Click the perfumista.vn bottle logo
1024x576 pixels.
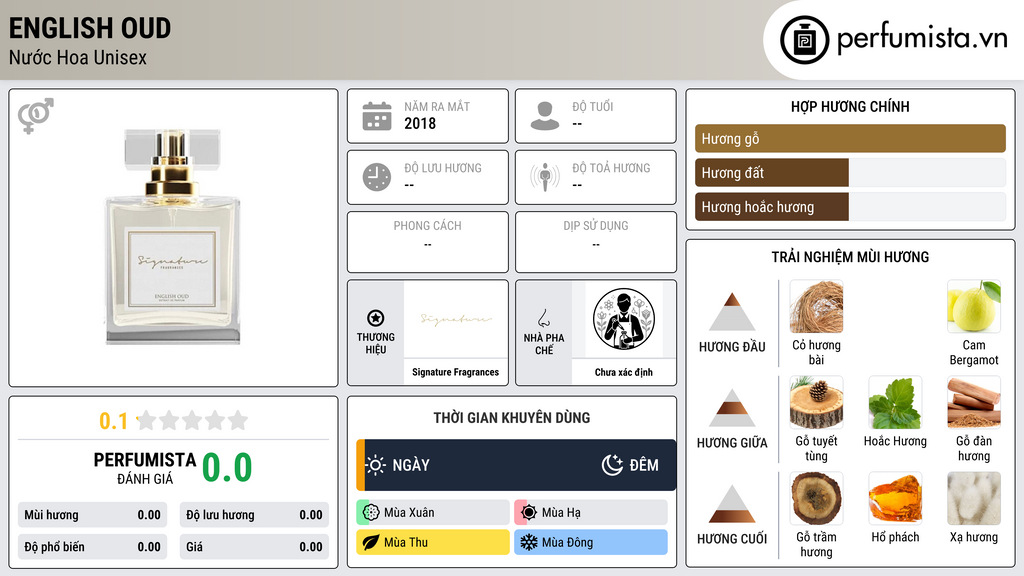coord(804,40)
